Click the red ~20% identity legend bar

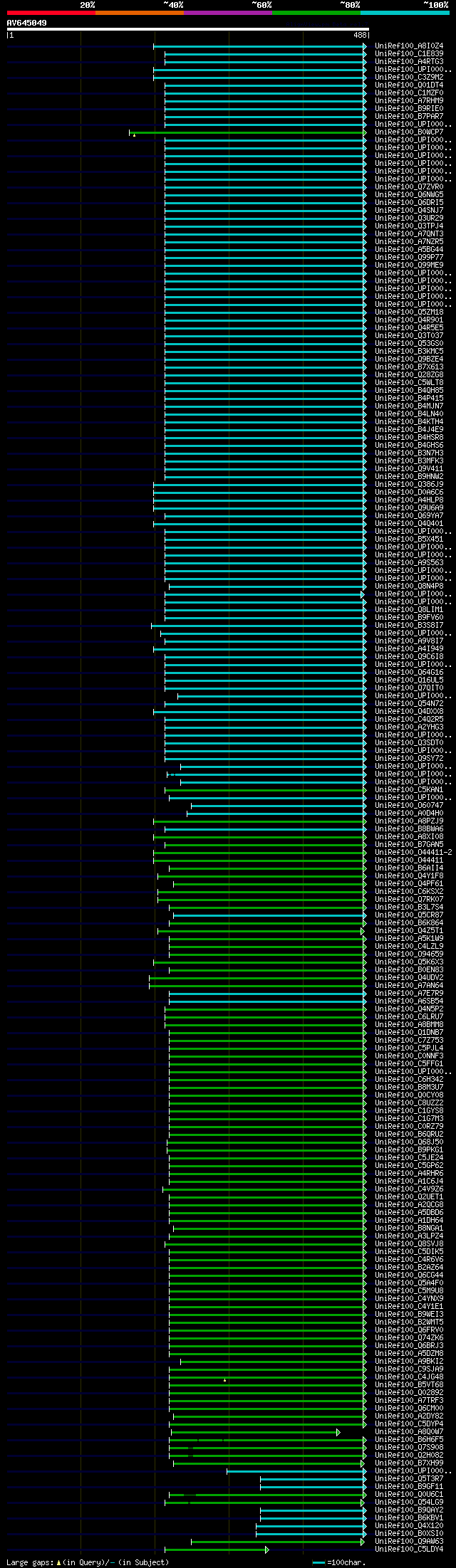[51, 13]
